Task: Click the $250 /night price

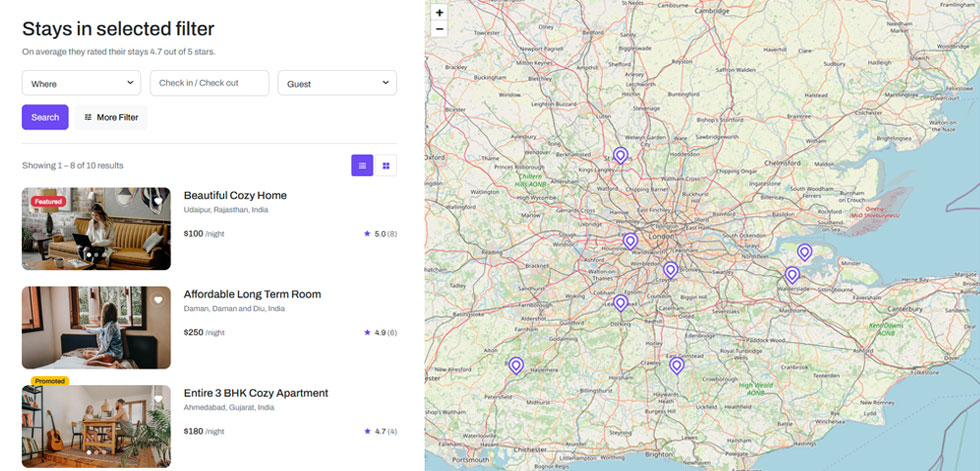Action: click(x=204, y=332)
